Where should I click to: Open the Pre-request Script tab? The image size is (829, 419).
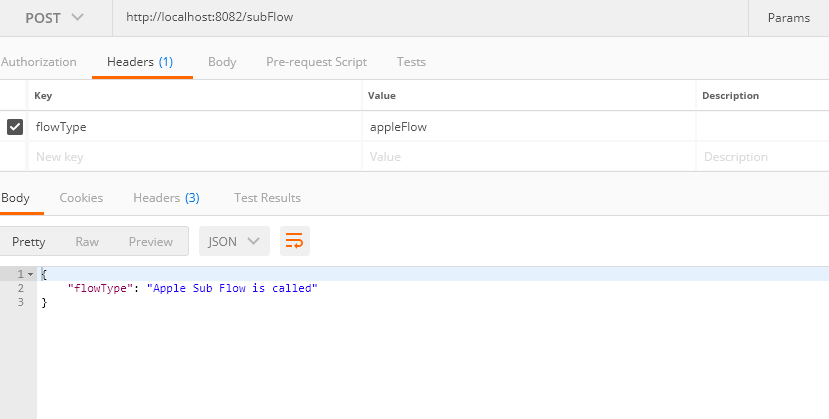coord(316,62)
